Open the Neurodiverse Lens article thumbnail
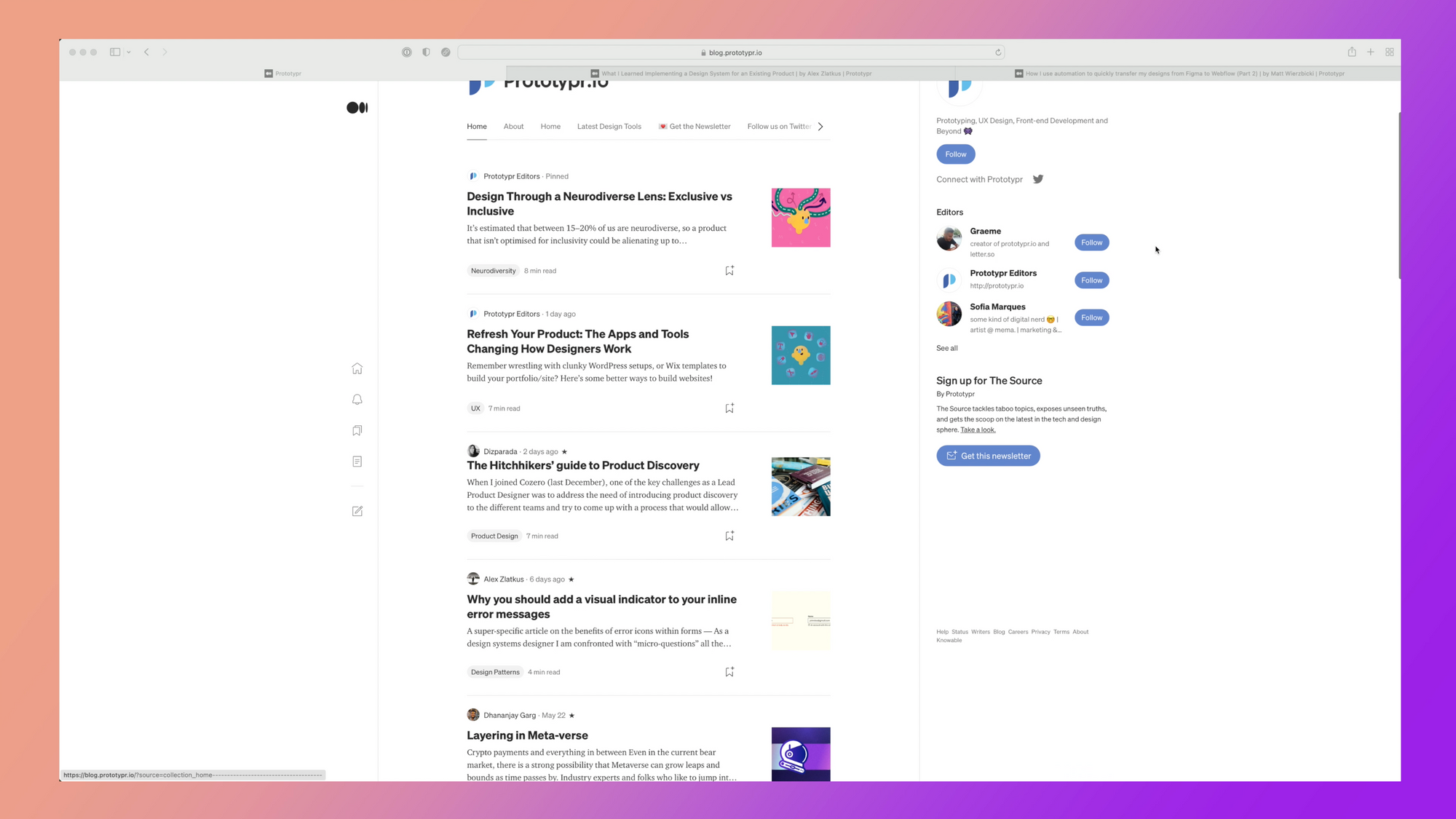Screen dimensions: 1456x819 click(x=801, y=218)
